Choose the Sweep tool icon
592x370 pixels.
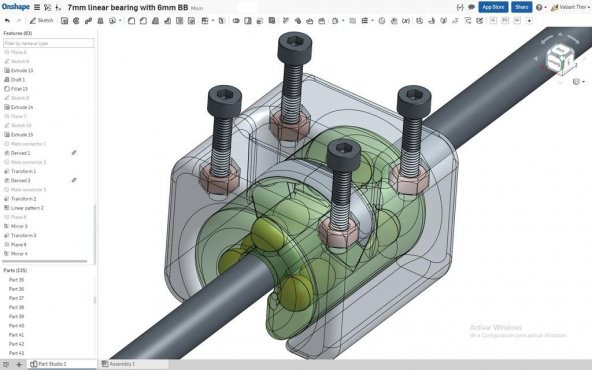point(88,21)
